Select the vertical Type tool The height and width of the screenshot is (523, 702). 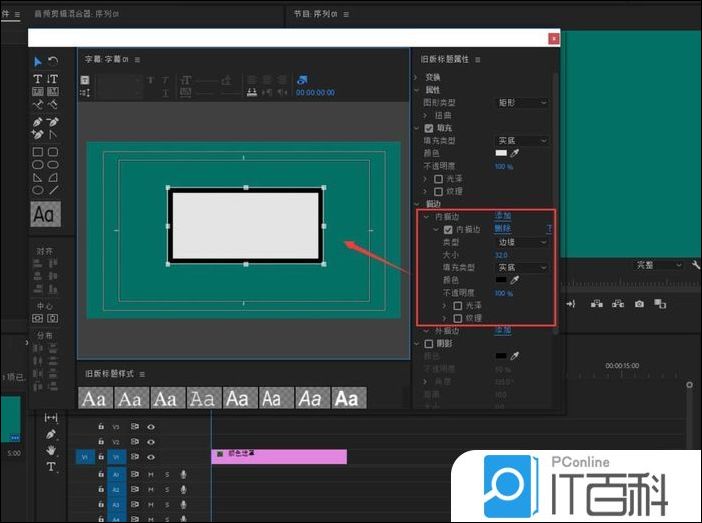[x=53, y=79]
